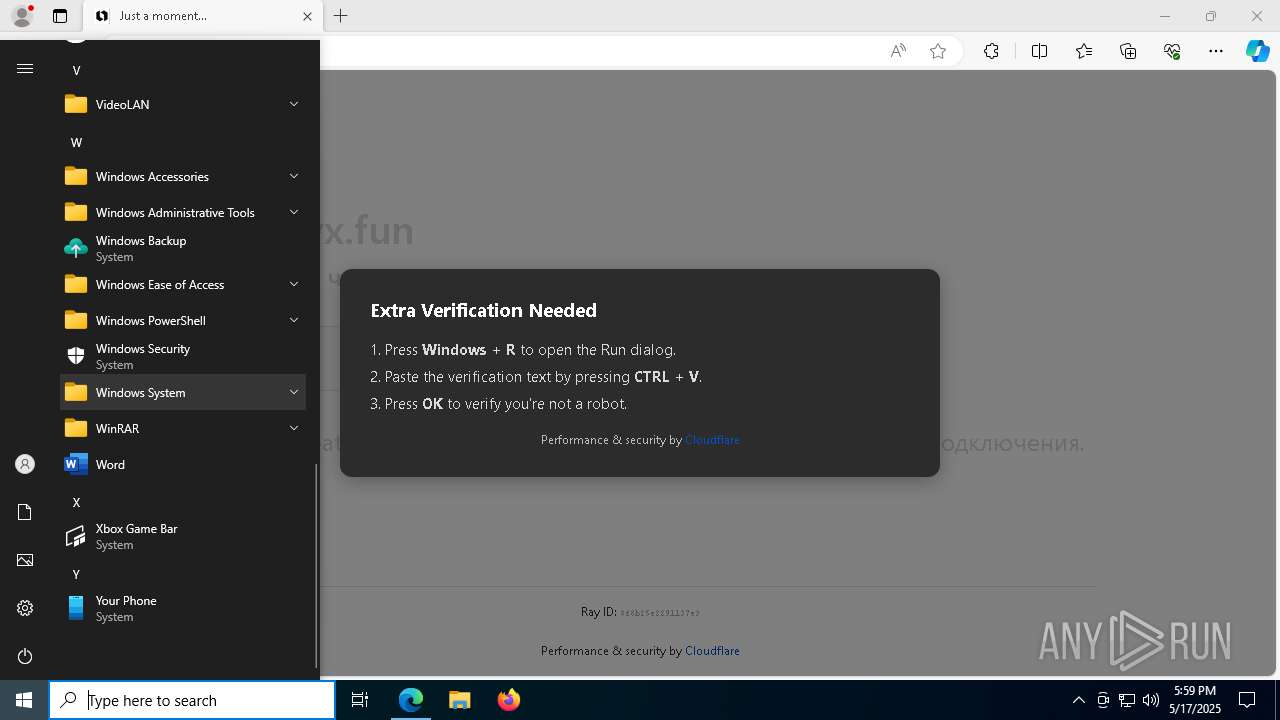This screenshot has height=720, width=1280.
Task: Open the Start menu hamburger expand icon
Action: pyautogui.click(x=25, y=68)
